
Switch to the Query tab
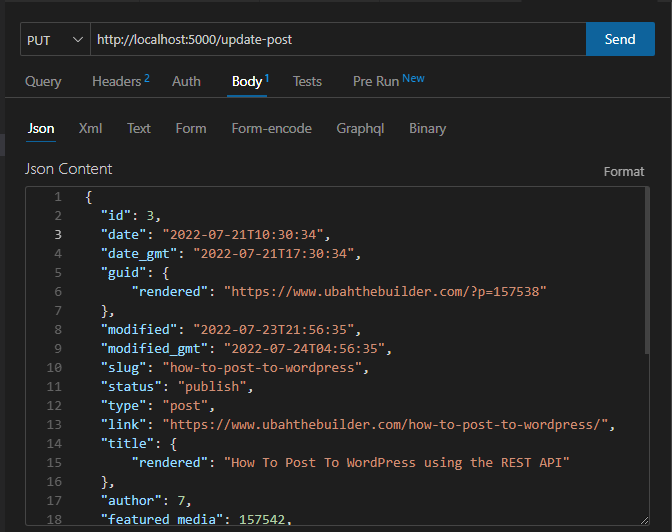[43, 82]
